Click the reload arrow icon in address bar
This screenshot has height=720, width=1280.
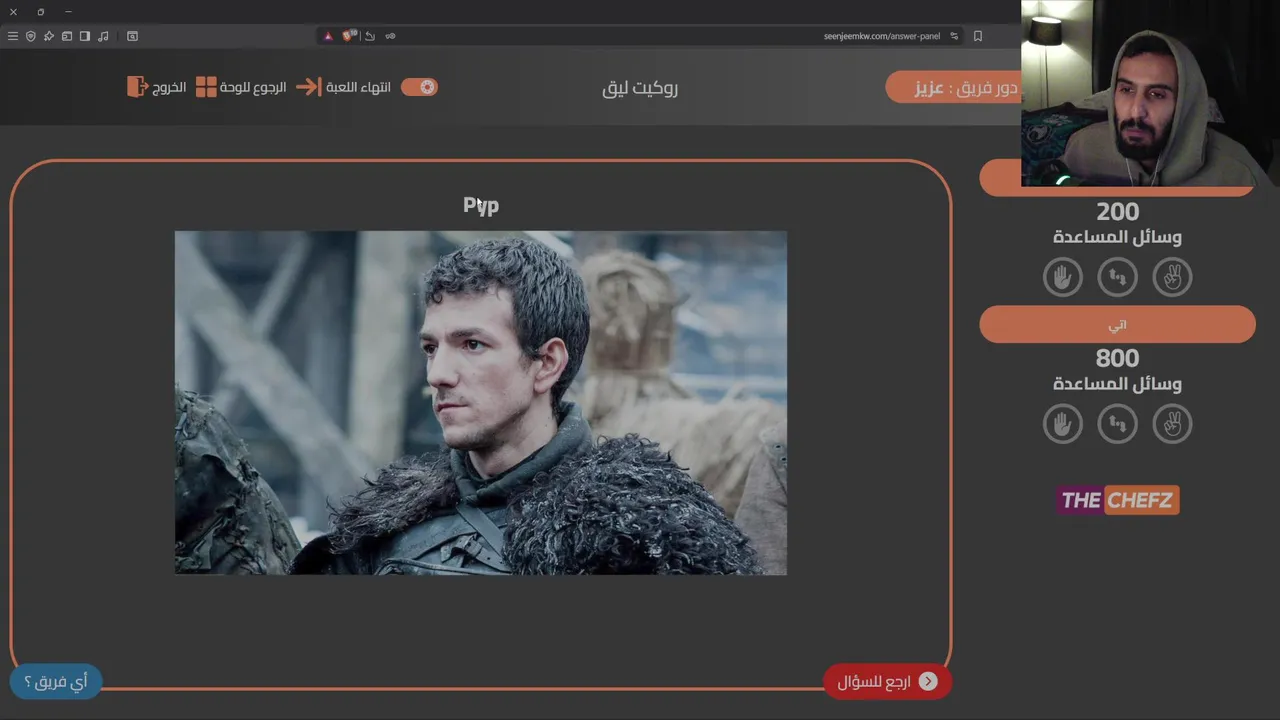pos(370,36)
